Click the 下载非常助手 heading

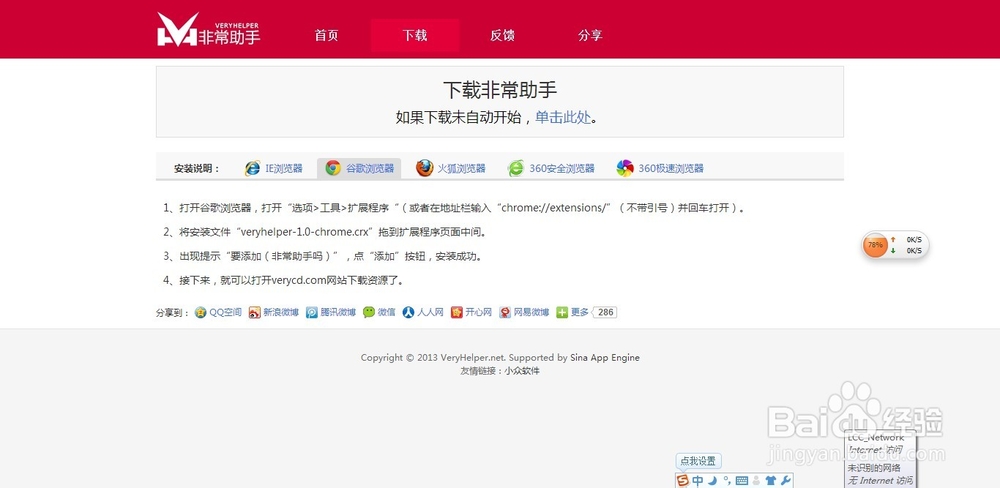point(500,90)
